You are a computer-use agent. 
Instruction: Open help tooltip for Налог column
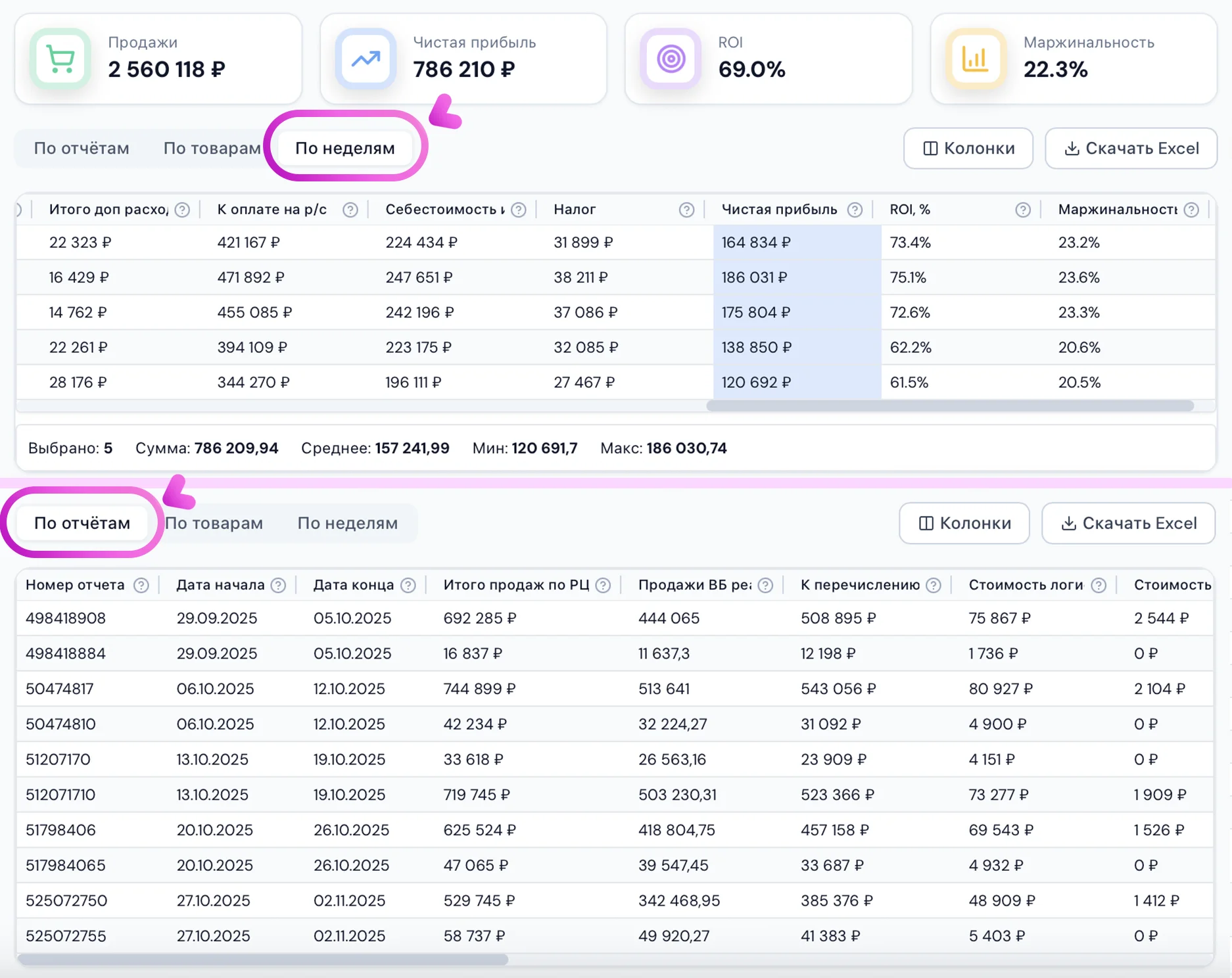[x=686, y=210]
